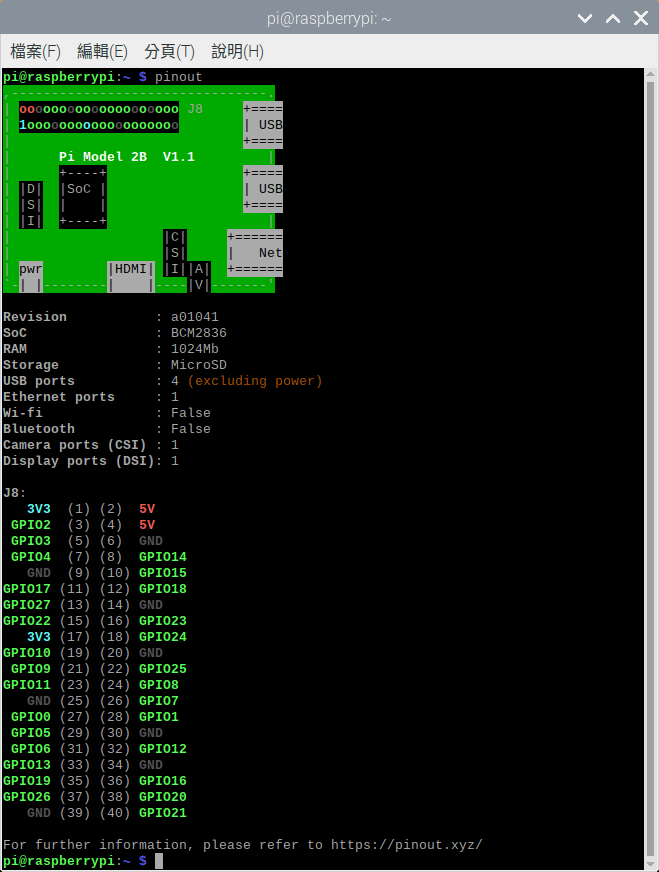Click the '(excluding power)' orange text
Viewport: 659px width, 872px height.
tap(255, 381)
